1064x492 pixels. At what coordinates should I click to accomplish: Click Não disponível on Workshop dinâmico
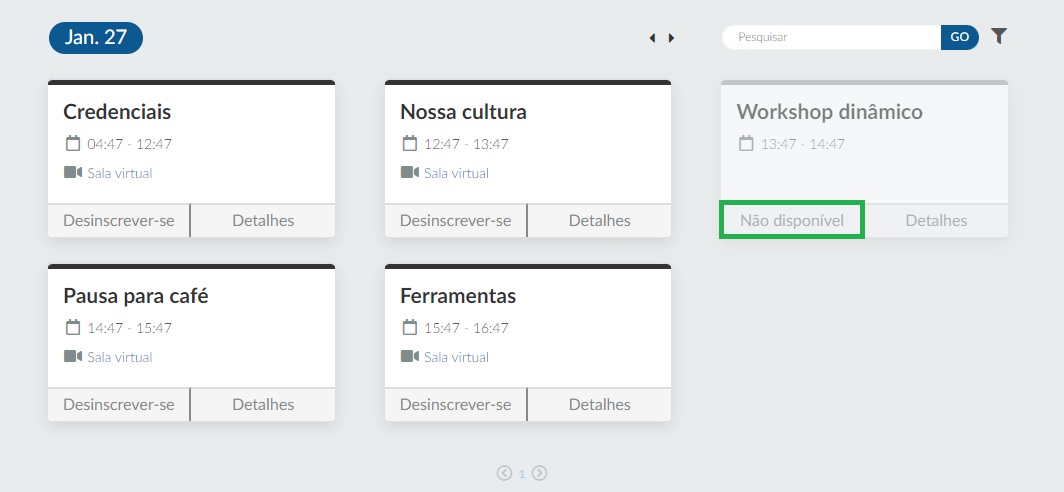pyautogui.click(x=792, y=221)
